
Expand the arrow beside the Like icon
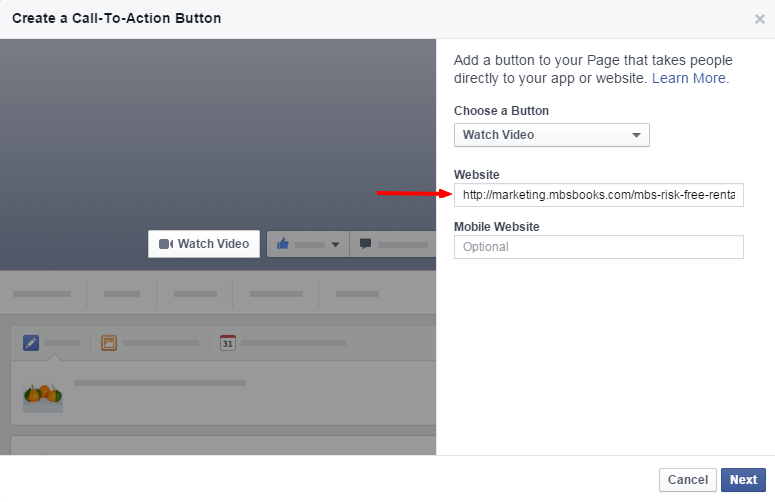(336, 245)
